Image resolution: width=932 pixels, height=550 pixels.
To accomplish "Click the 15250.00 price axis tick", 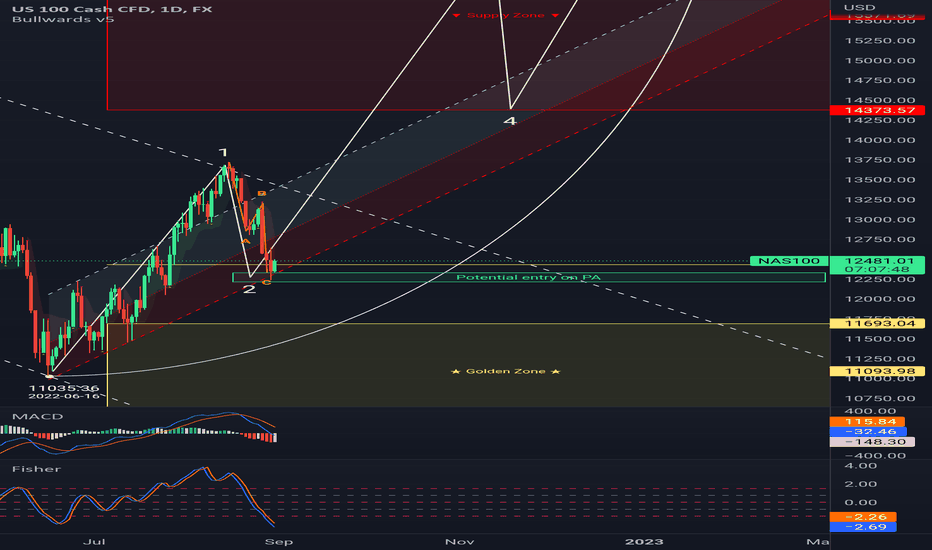I will pyautogui.click(x=880, y=40).
